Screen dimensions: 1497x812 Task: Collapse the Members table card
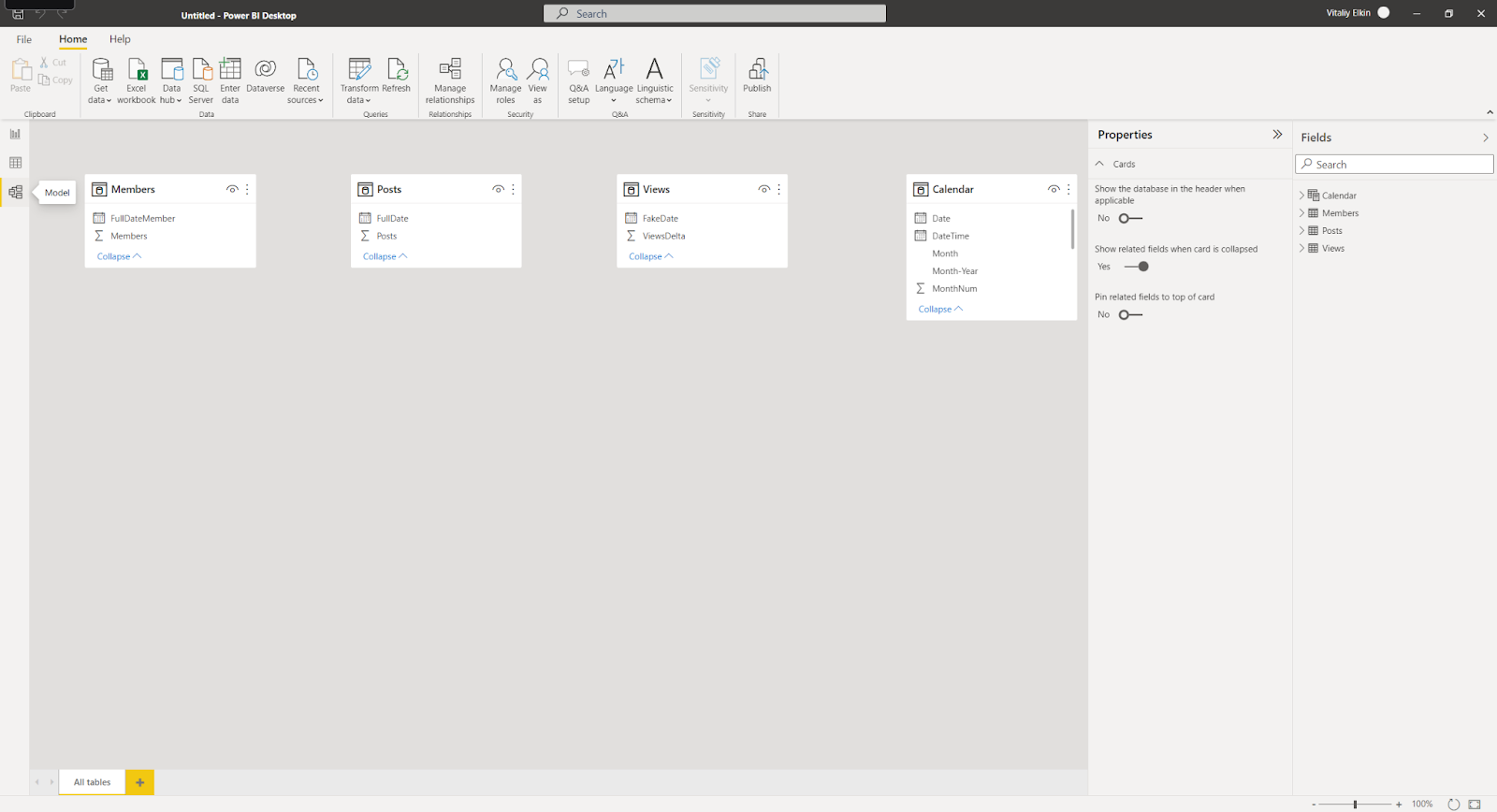[119, 256]
